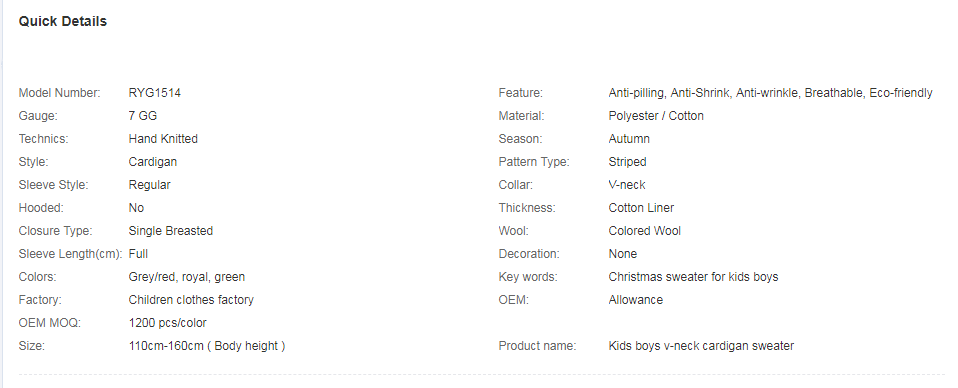Click the Single Breasted closure value

170,231
